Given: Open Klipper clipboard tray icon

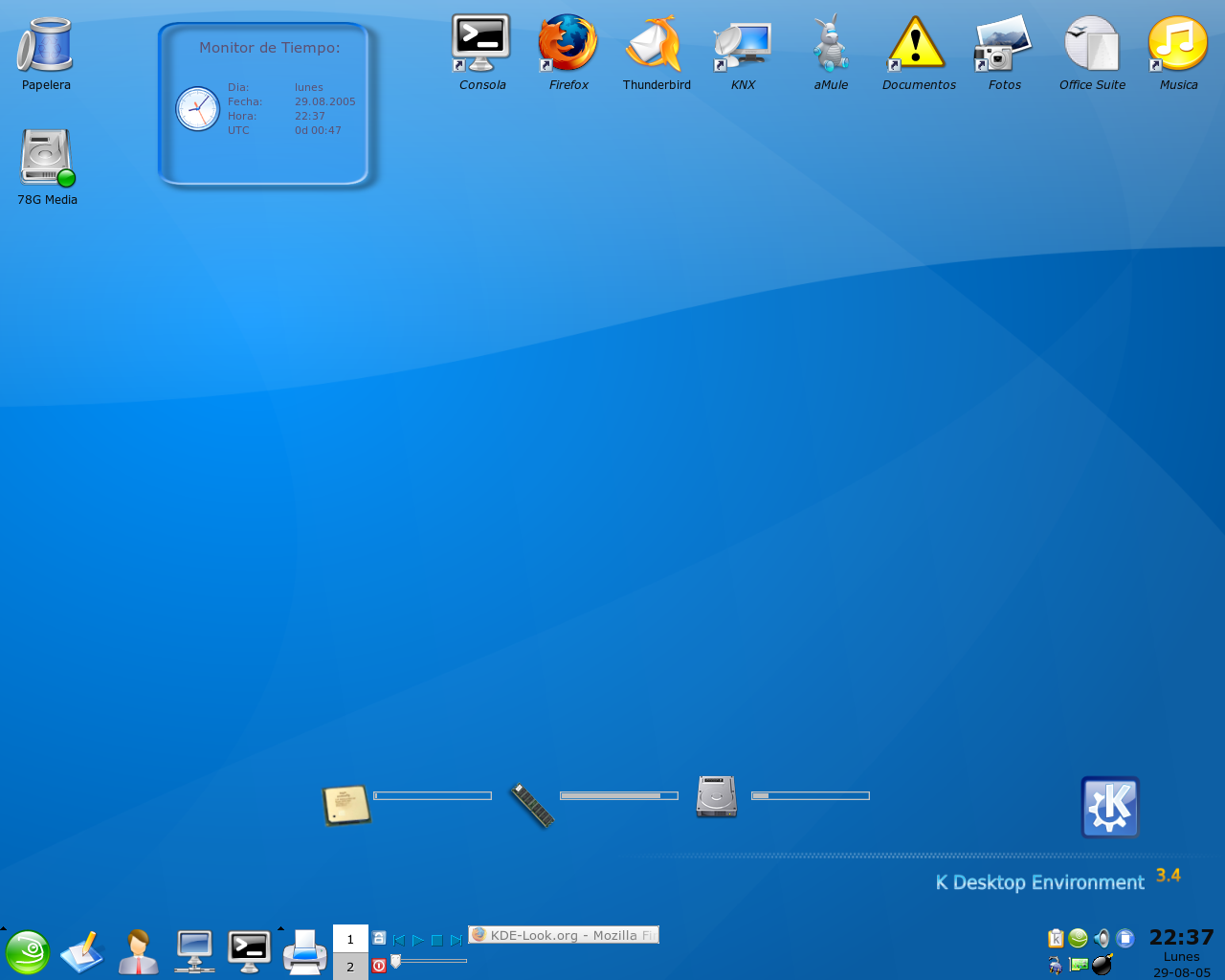Looking at the screenshot, I should tap(1056, 939).
